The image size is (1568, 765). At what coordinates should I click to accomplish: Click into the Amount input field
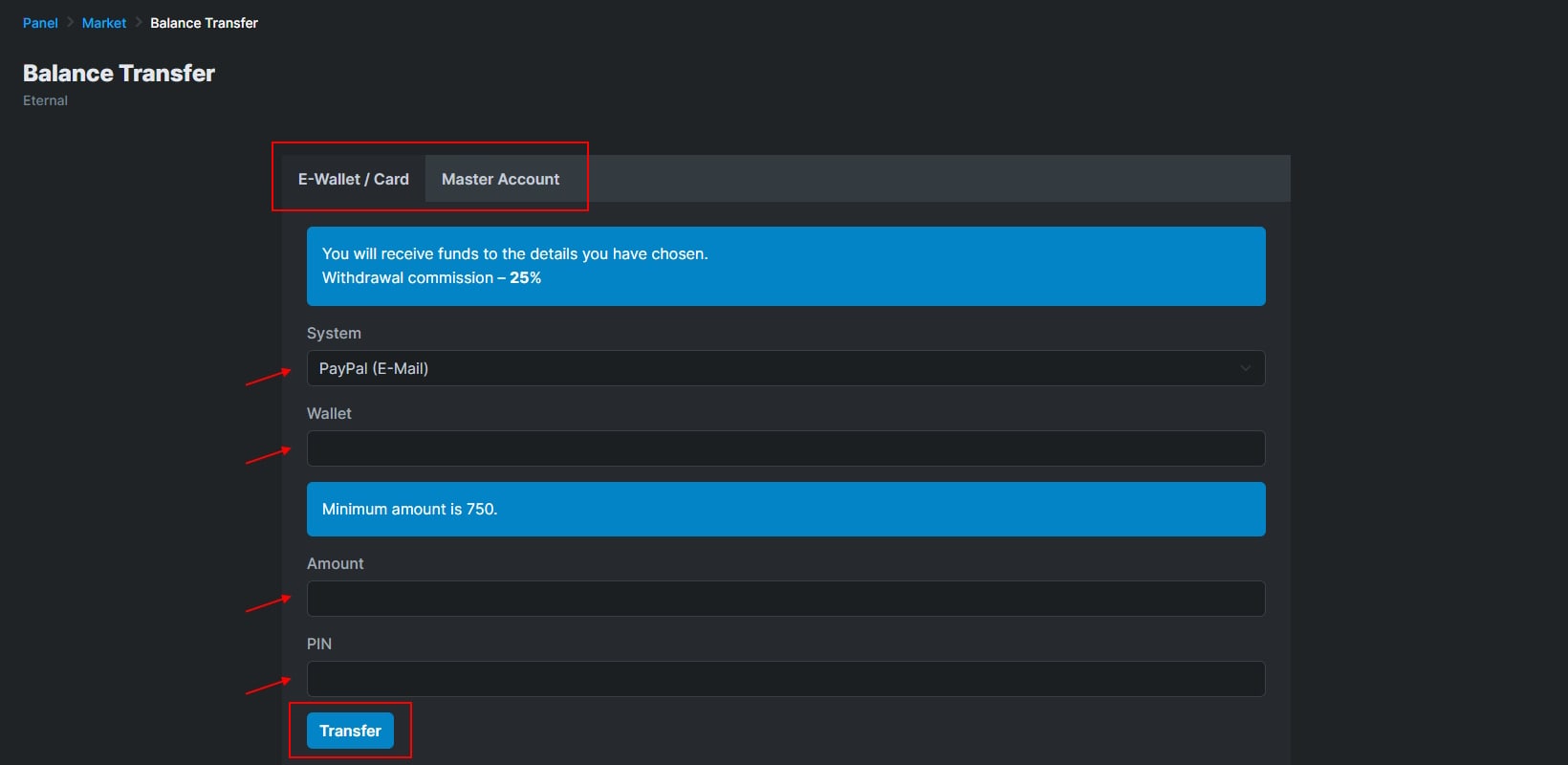pos(784,599)
